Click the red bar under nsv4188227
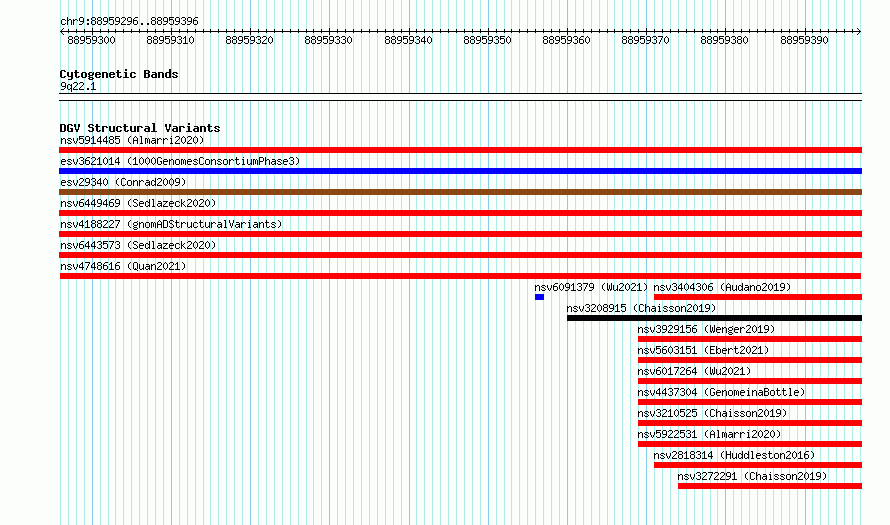The height and width of the screenshot is (525, 890). [x=460, y=234]
